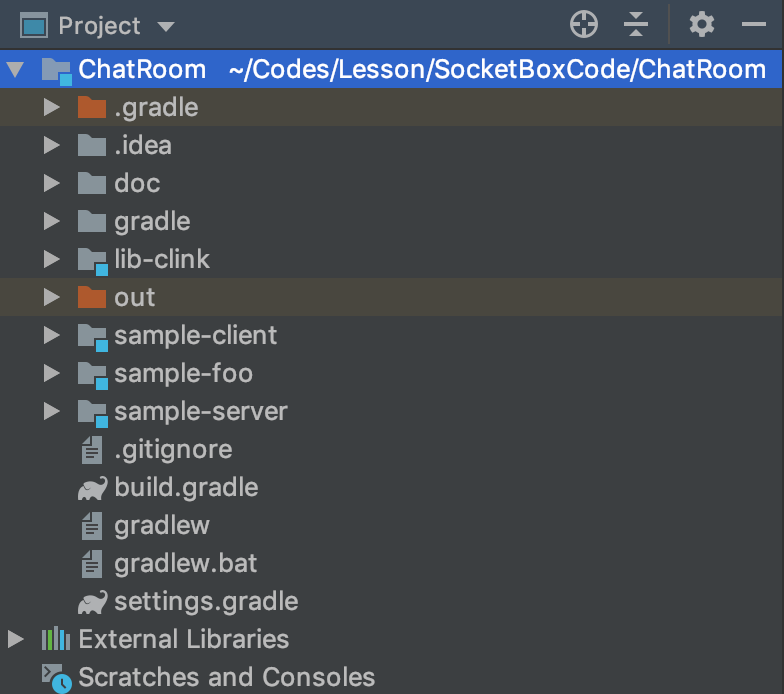The width and height of the screenshot is (784, 694).
Task: Select the doc folder
Action: [137, 184]
